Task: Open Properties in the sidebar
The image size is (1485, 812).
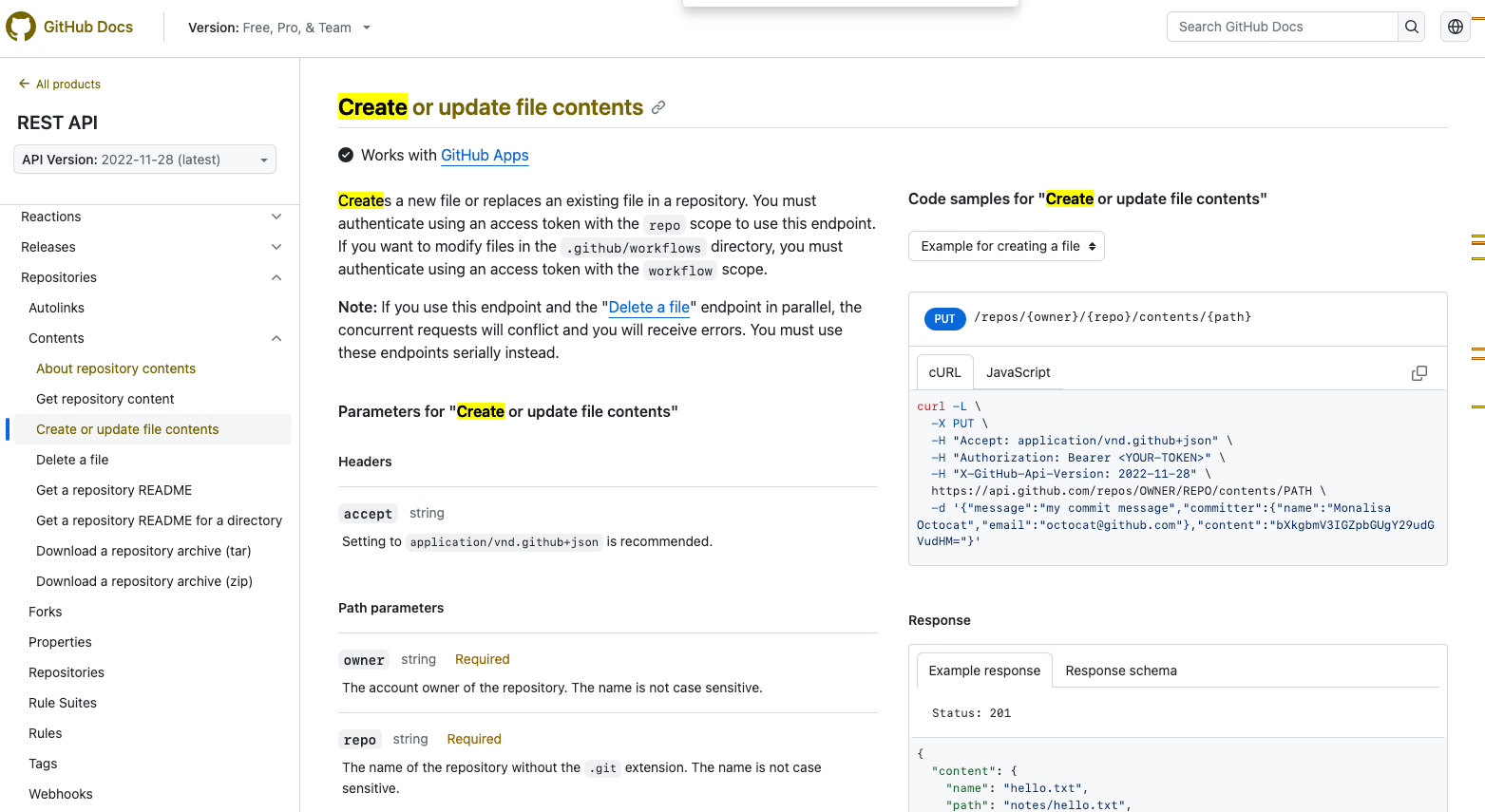Action: tap(60, 642)
